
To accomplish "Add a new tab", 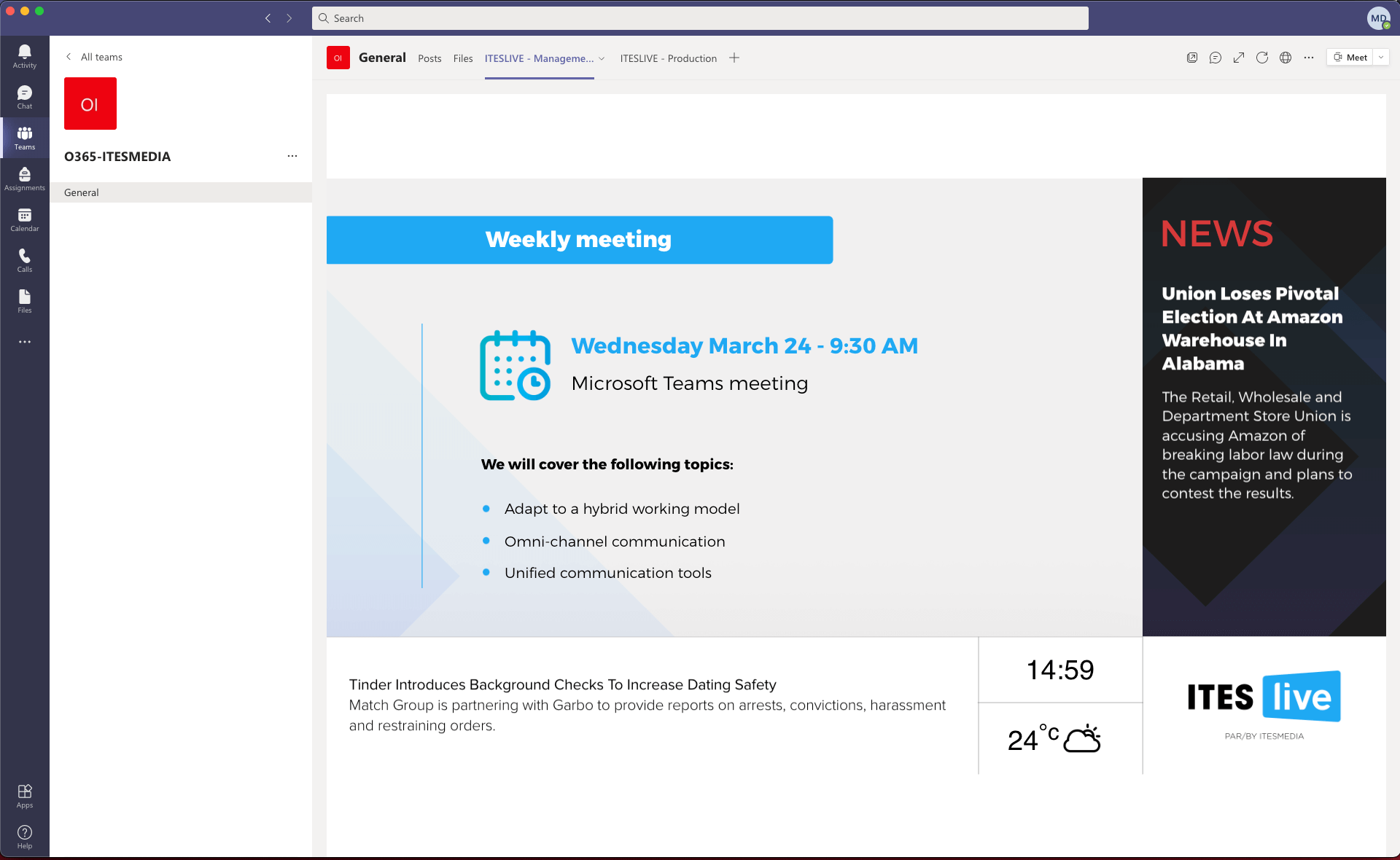I will 734,58.
